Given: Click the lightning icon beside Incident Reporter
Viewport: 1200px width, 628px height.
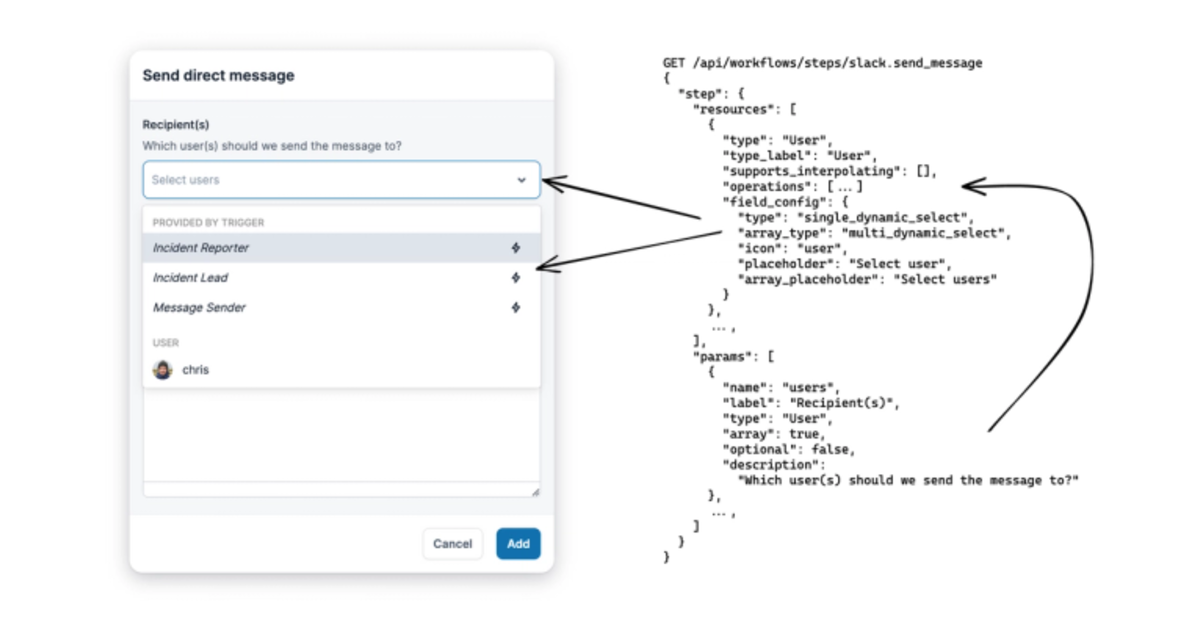Looking at the screenshot, I should click(516, 247).
